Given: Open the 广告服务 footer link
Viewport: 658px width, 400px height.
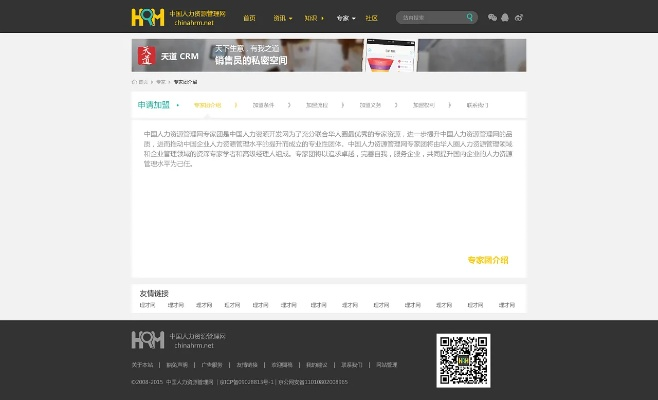Looking at the screenshot, I should click(212, 365).
